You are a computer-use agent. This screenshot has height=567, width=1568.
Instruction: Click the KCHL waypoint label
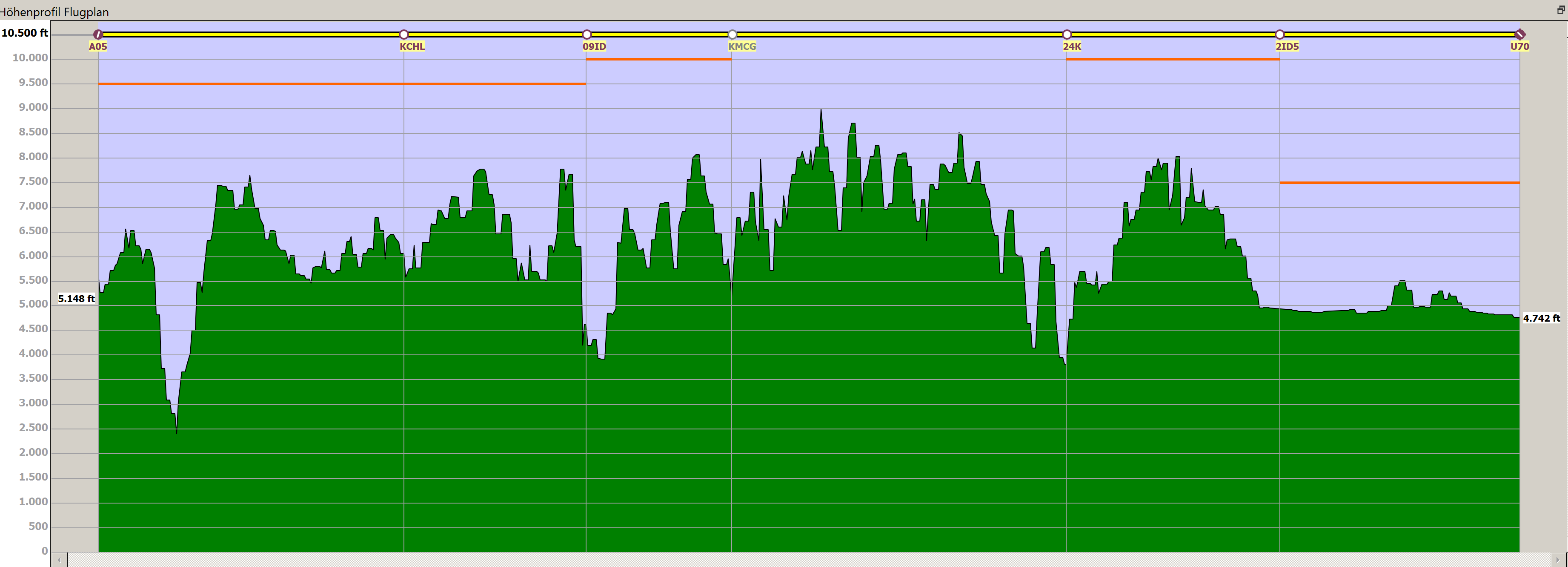[412, 46]
